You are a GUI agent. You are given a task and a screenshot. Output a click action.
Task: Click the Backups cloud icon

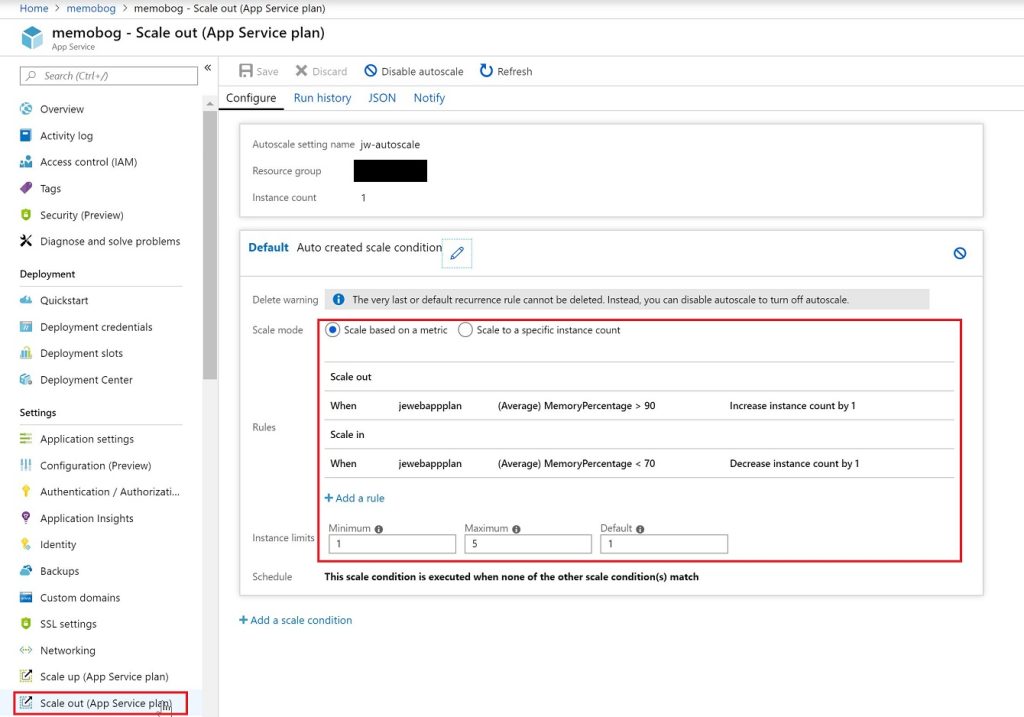(x=25, y=570)
